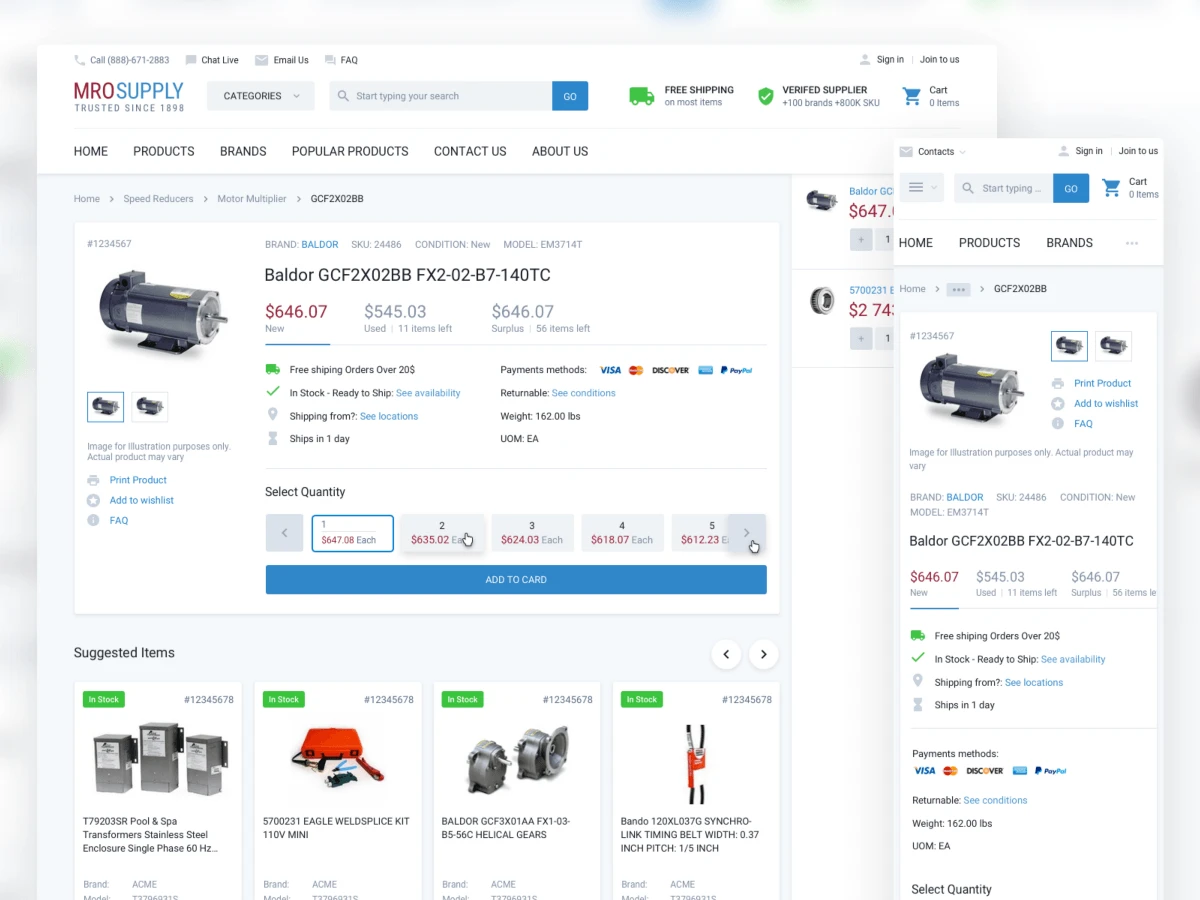
Task: Click the info icon next to FAQ under desktop product image
Action: click(x=93, y=520)
